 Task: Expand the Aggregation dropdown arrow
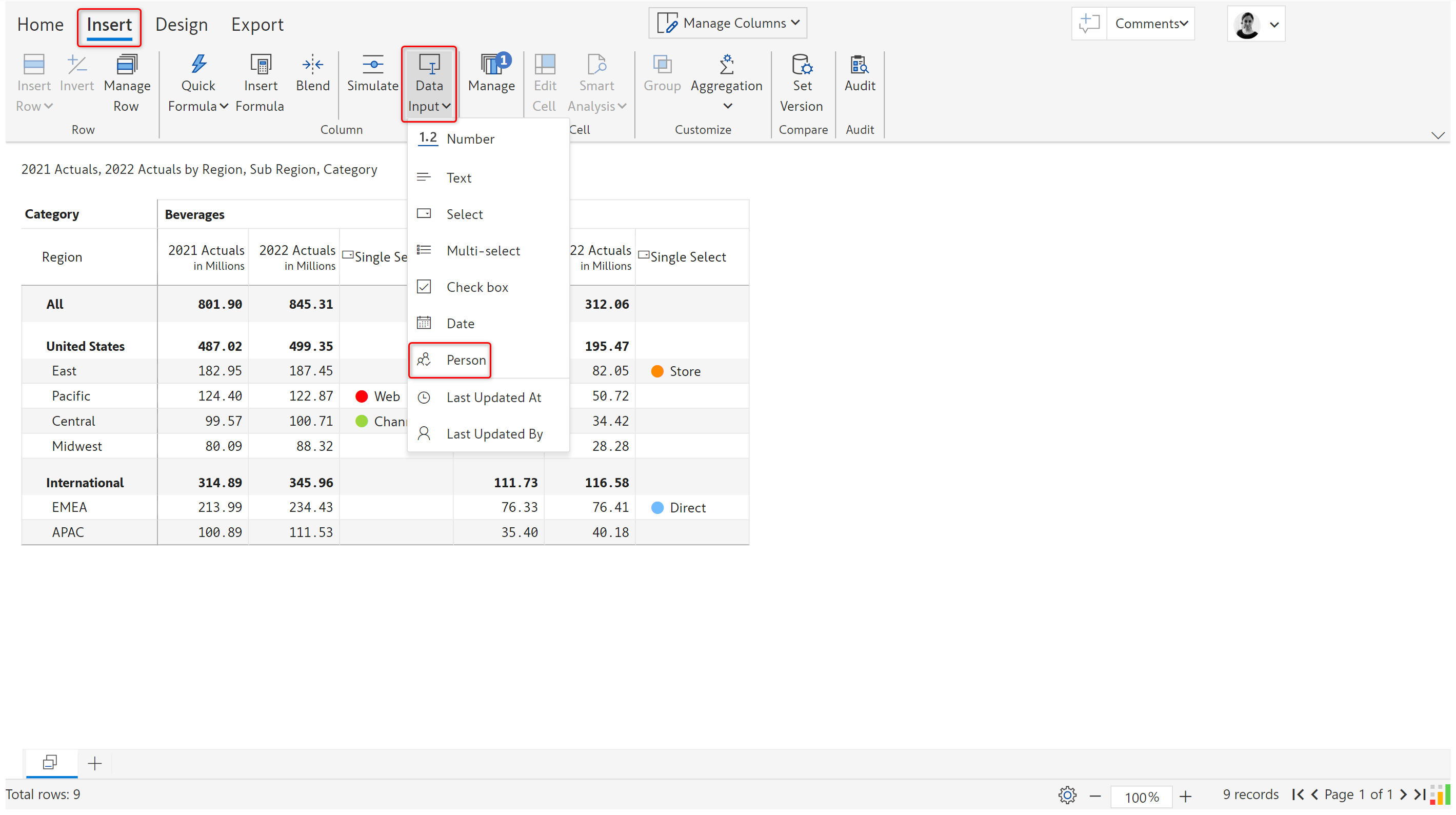pyautogui.click(x=727, y=106)
